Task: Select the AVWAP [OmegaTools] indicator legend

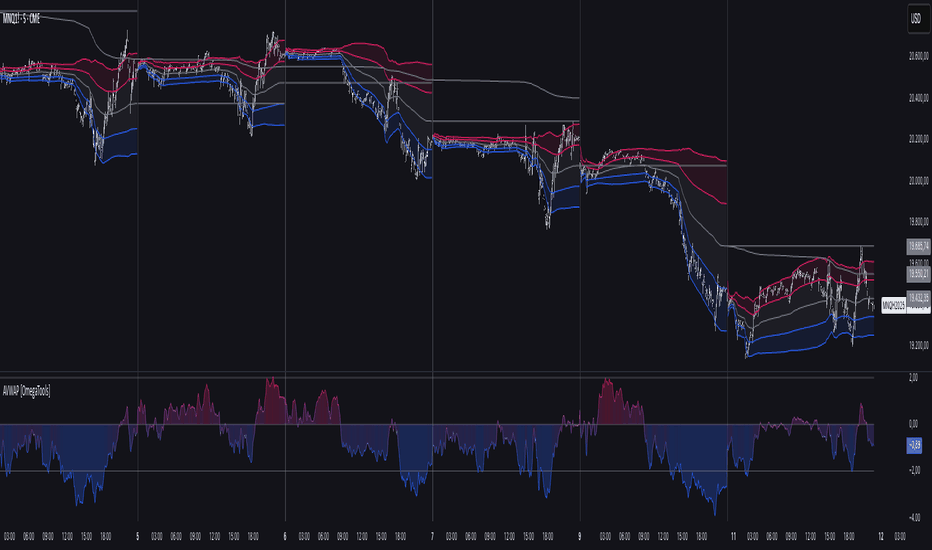Action: [x=27, y=391]
